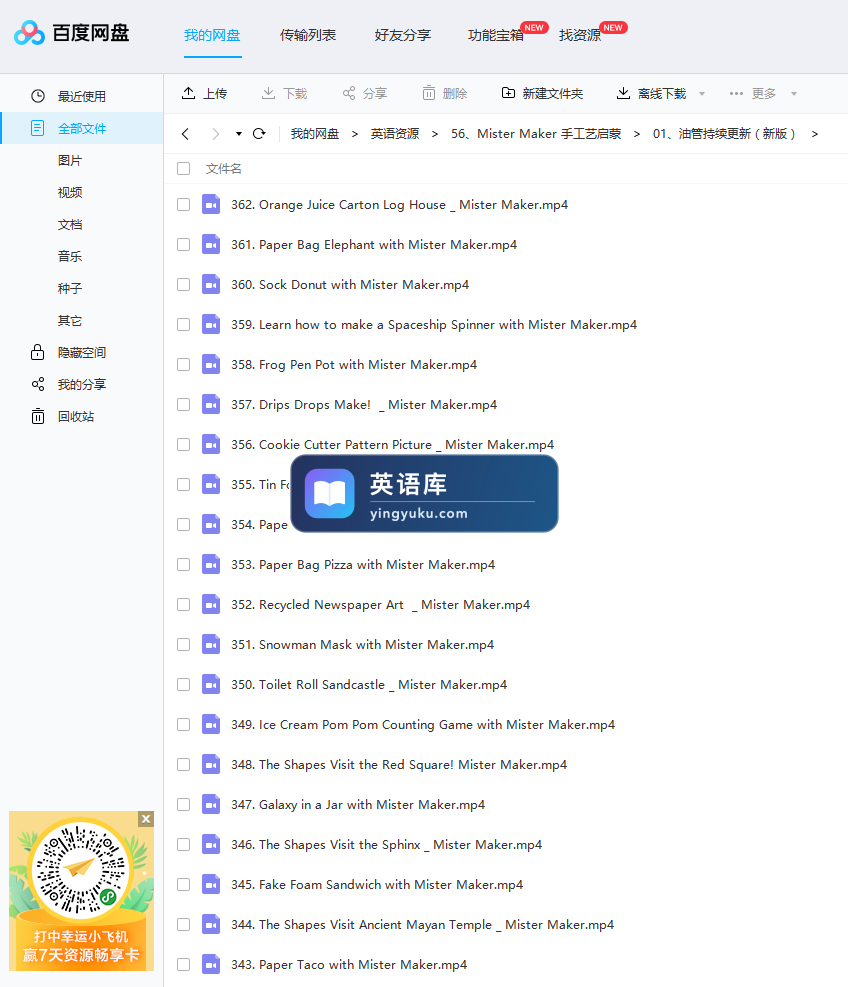
Task: Click video icon of 353. Paper Bag Pizza file
Action: tap(211, 565)
